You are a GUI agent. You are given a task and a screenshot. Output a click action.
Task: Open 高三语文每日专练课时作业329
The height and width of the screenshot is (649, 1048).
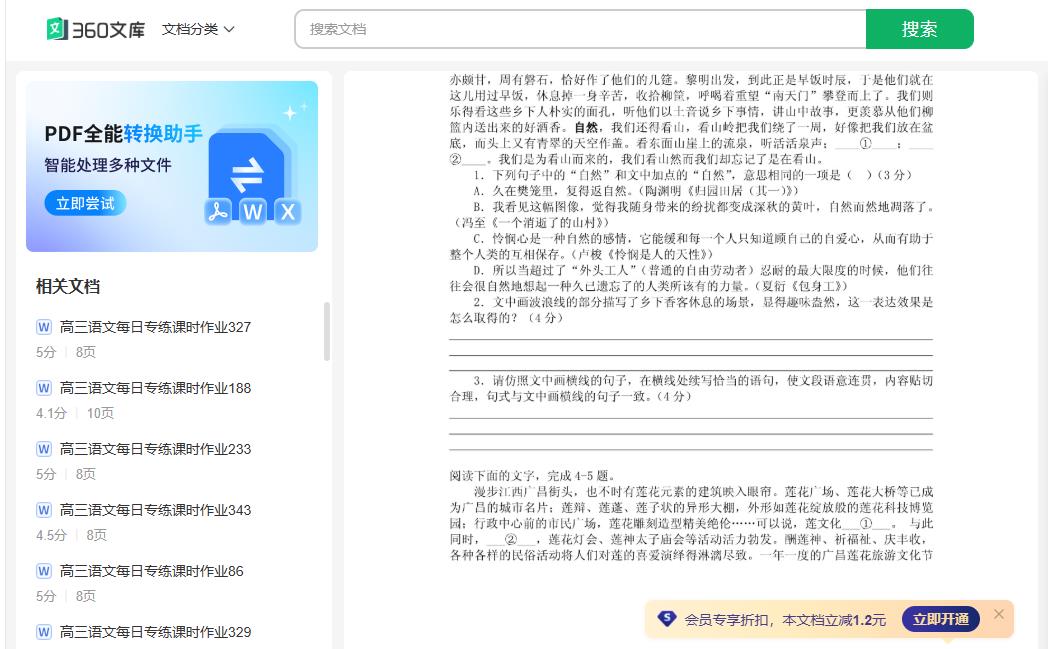[x=155, y=632]
